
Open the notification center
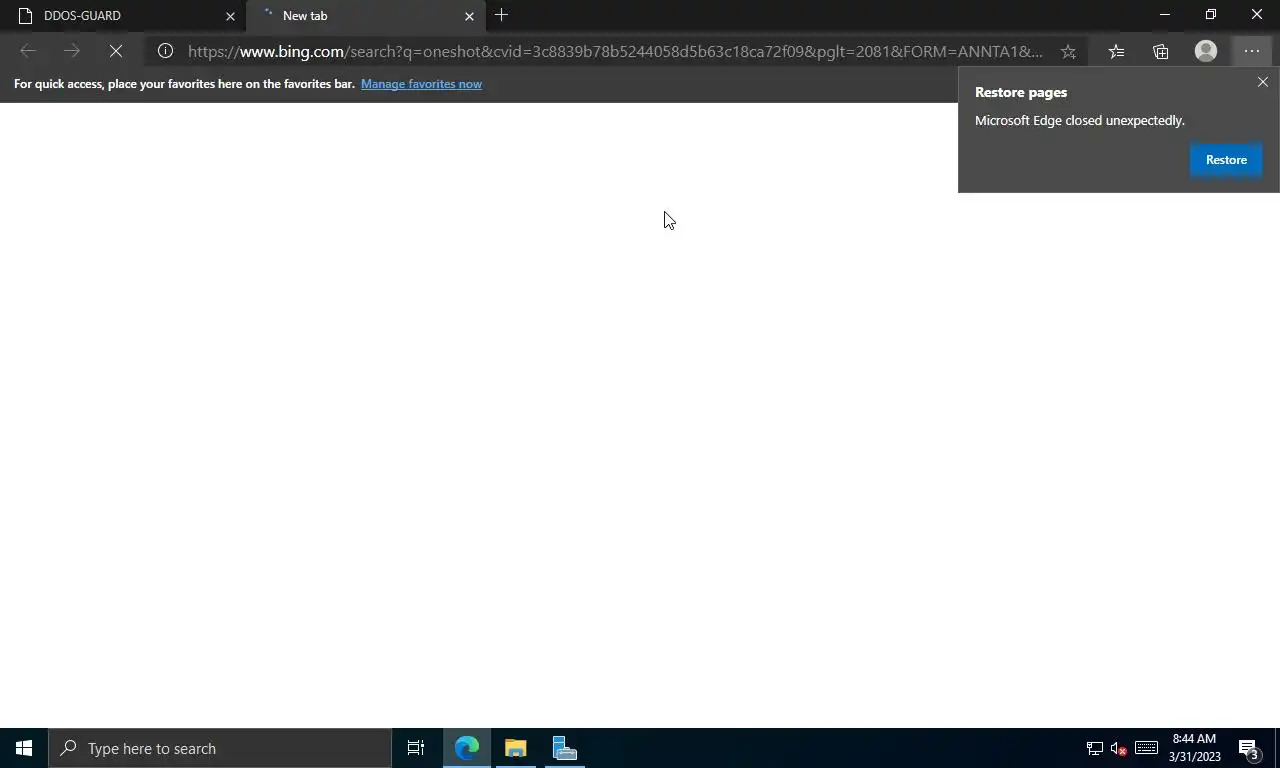(x=1249, y=748)
